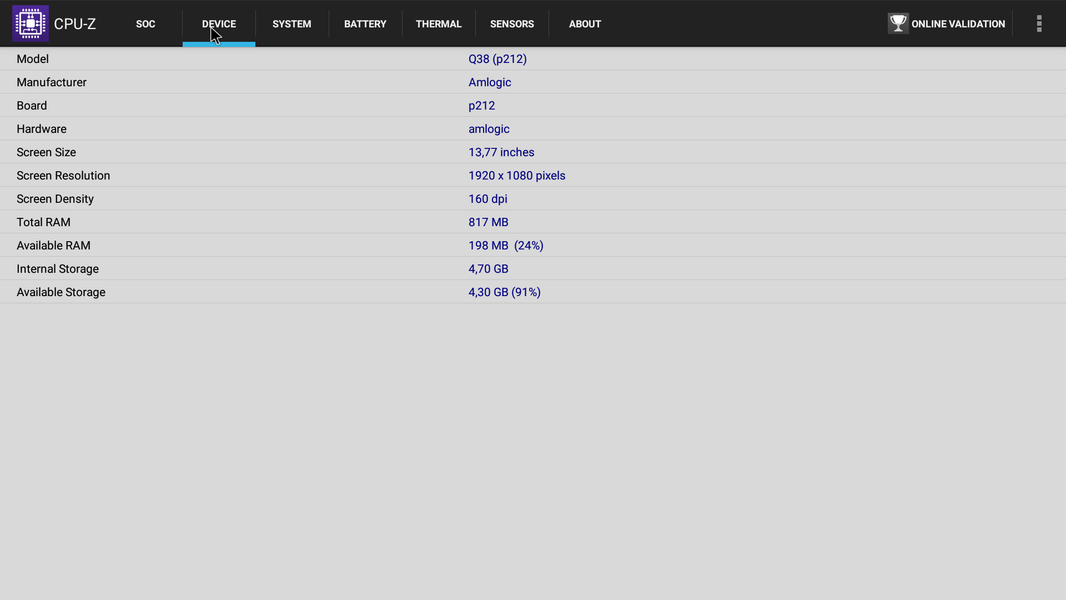Open the three-dot overflow menu
Screen dimensions: 1066x600
1039,24
